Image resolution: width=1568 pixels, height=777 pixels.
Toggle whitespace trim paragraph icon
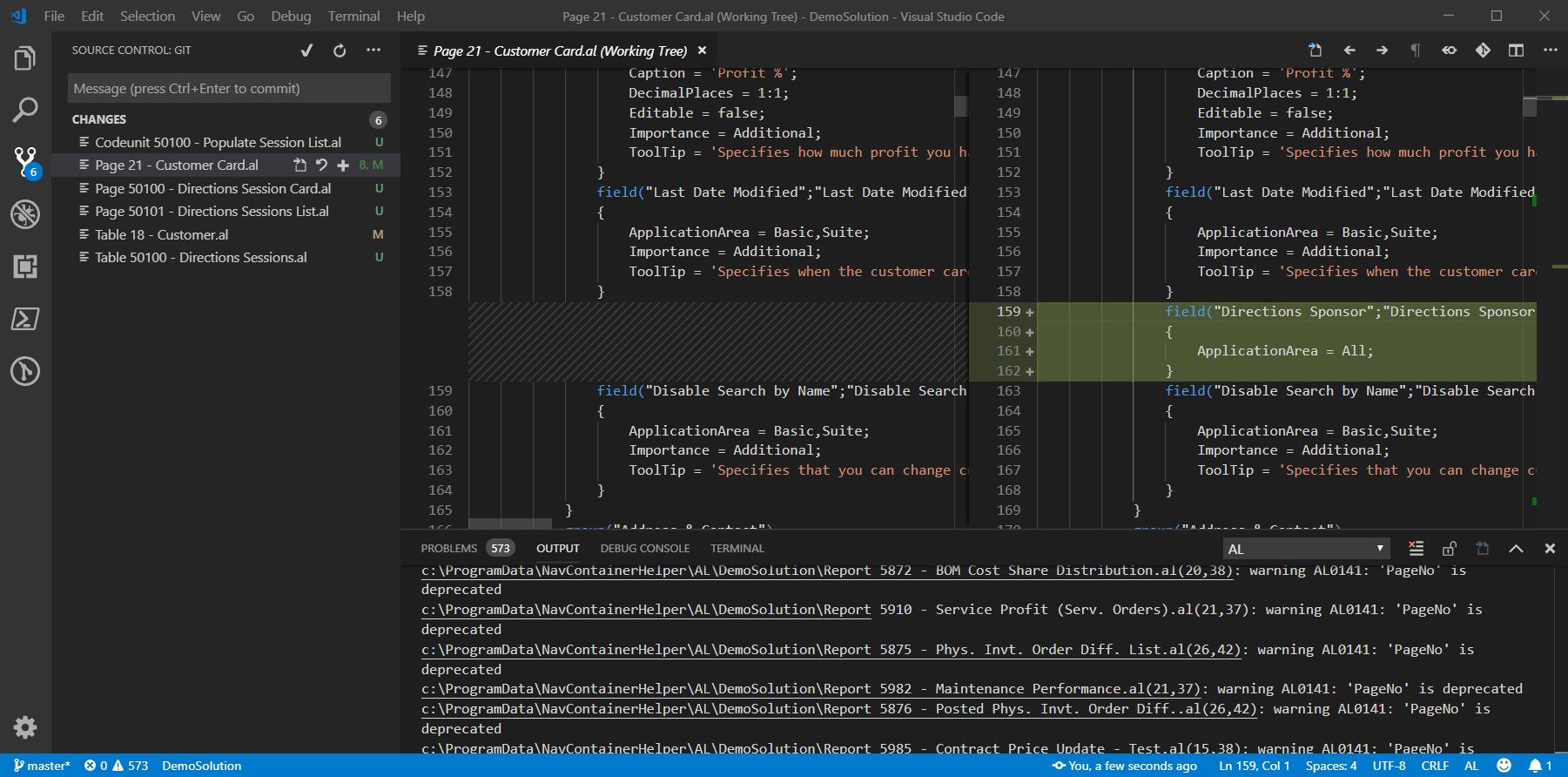(x=1416, y=51)
